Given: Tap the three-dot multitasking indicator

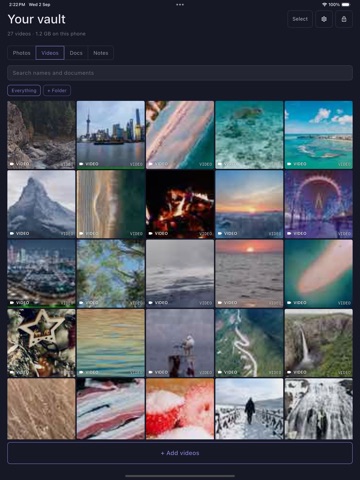Looking at the screenshot, I should pyautogui.click(x=180, y=5).
